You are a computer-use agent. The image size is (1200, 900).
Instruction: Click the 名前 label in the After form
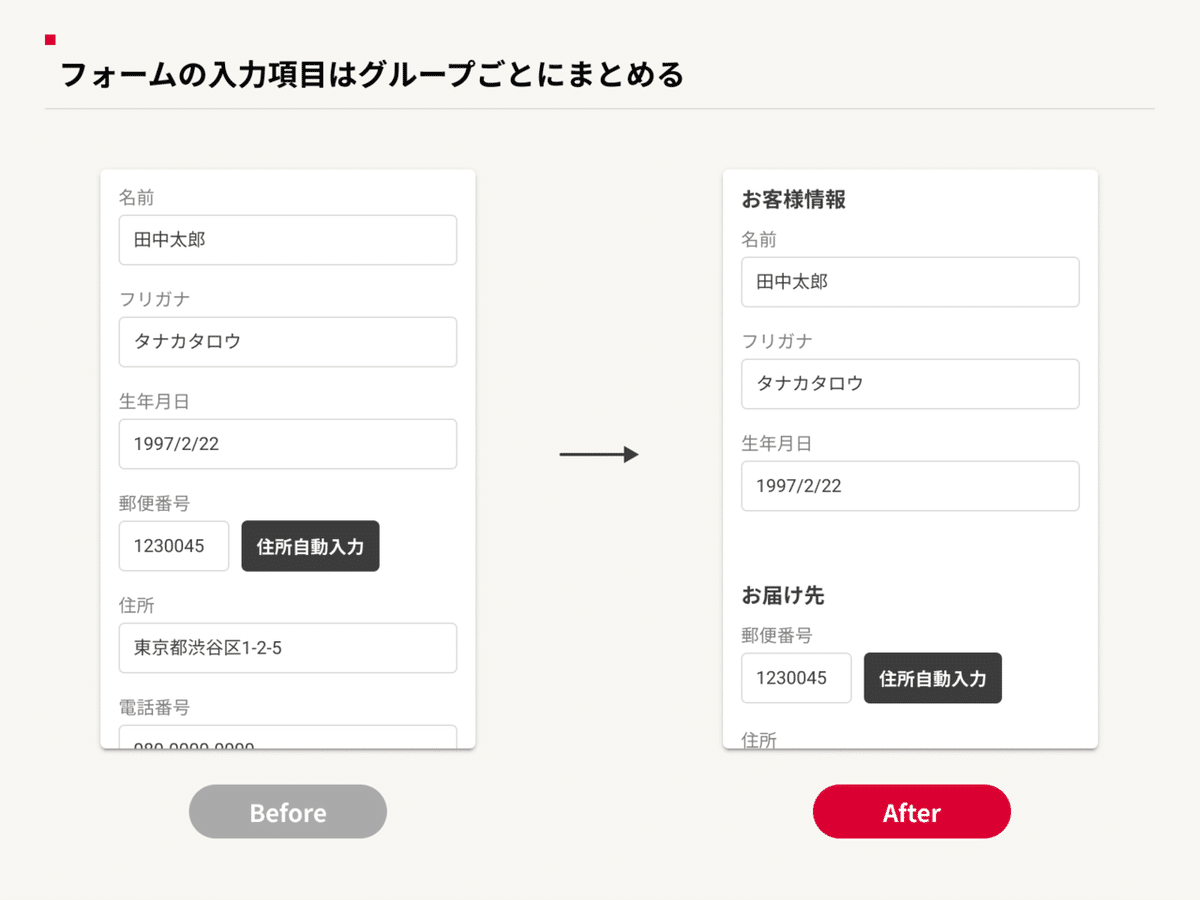coord(759,240)
